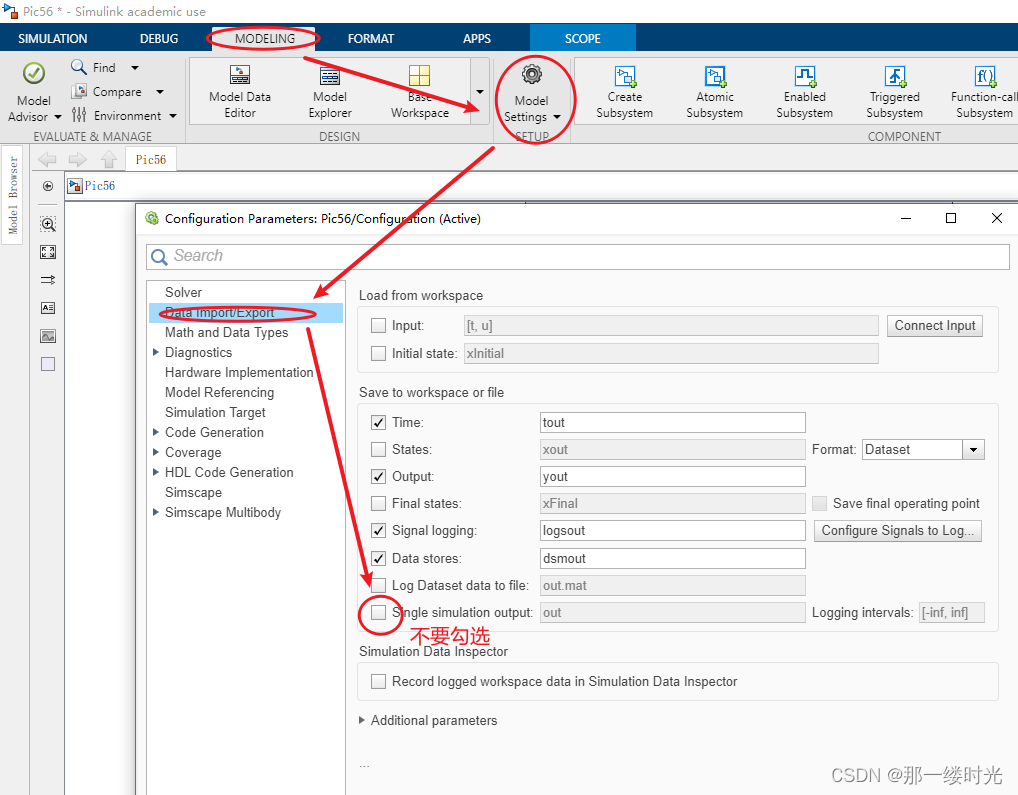Click the configuration Search field

point(578,256)
